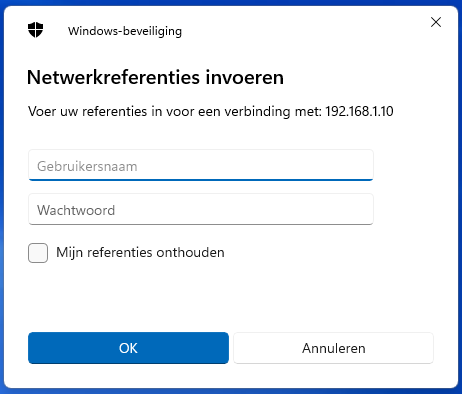
Task: Click the Netwerkreferenties invoeren heading
Action: click(x=155, y=77)
